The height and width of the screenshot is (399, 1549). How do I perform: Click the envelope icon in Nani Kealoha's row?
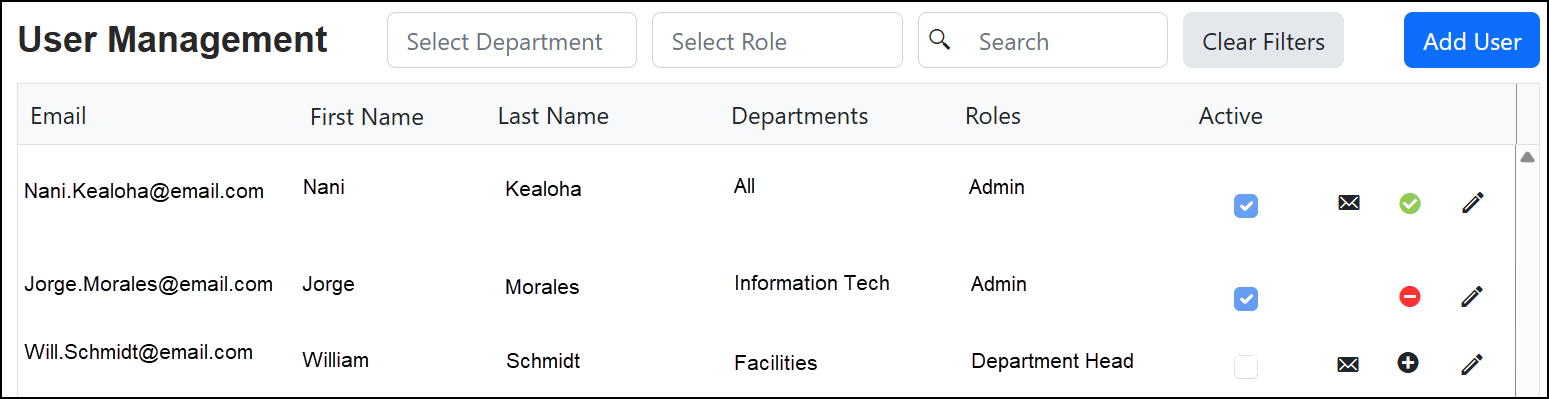1349,203
